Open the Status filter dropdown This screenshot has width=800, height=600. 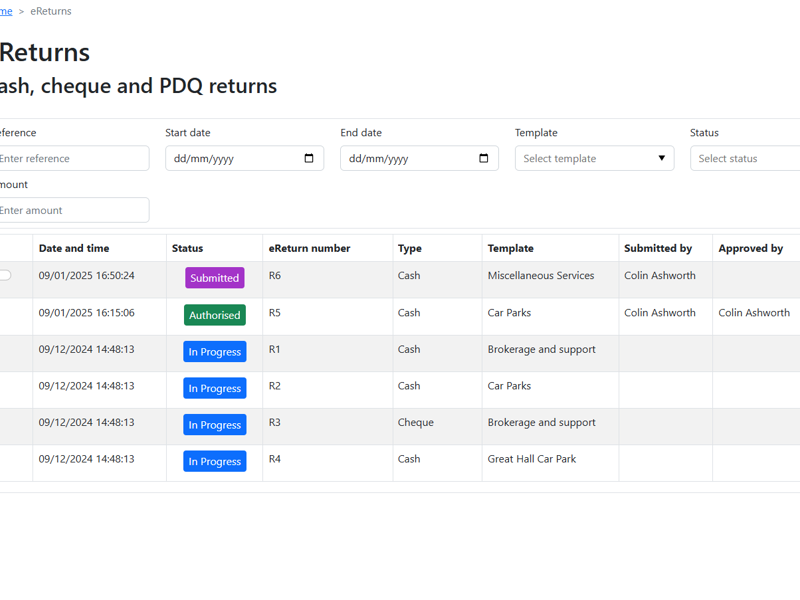pyautogui.click(x=744, y=158)
